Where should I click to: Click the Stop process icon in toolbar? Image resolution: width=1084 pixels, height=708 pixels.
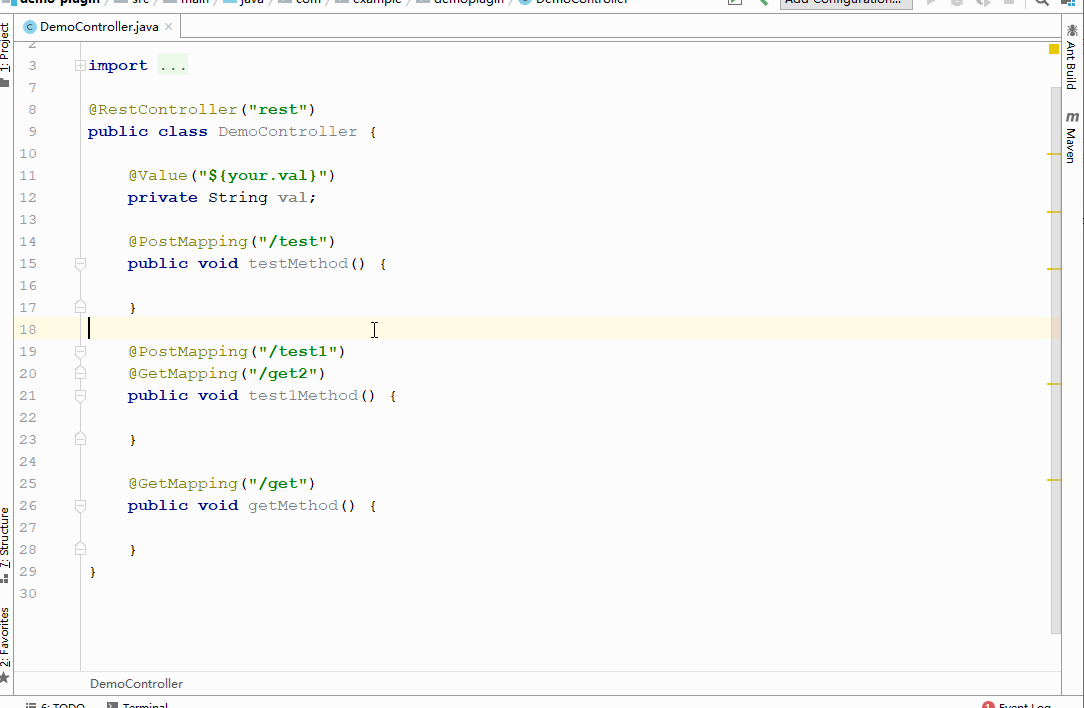coord(1010,4)
